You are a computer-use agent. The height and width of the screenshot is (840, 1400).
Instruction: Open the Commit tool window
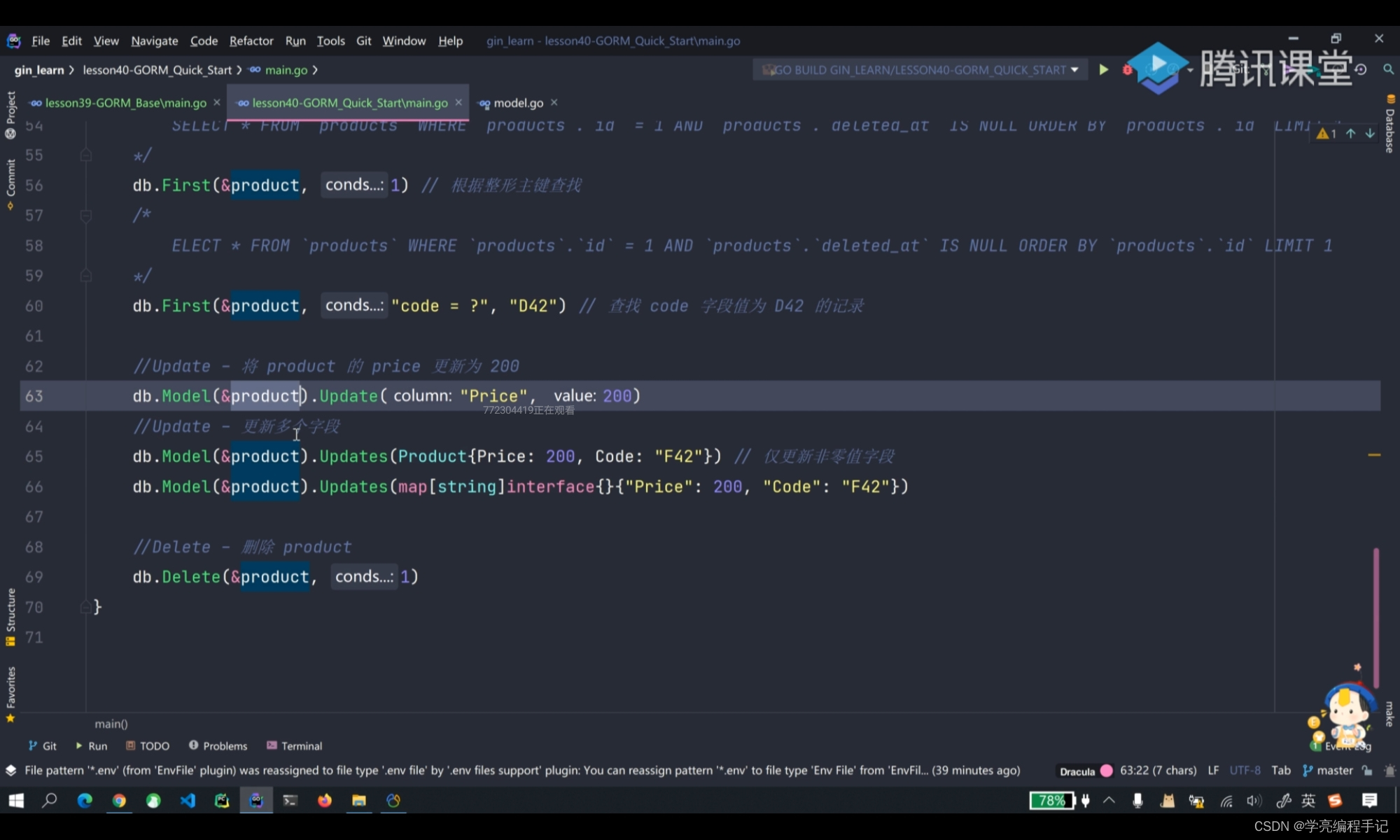click(x=10, y=183)
